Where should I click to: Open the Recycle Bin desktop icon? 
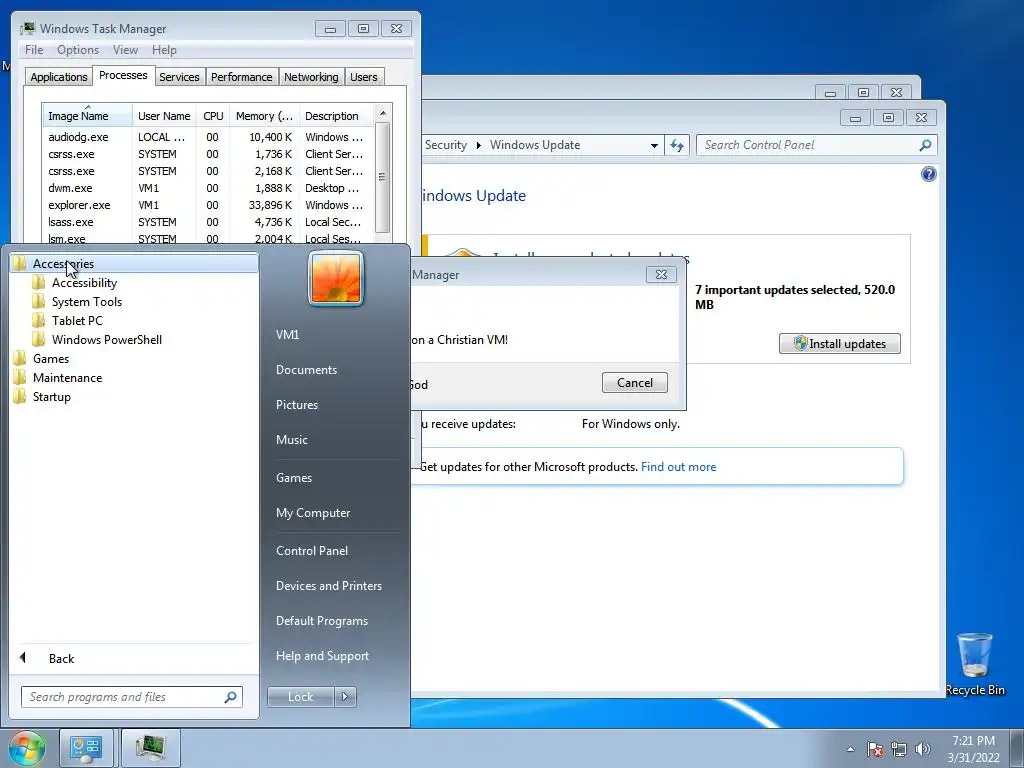tap(975, 664)
